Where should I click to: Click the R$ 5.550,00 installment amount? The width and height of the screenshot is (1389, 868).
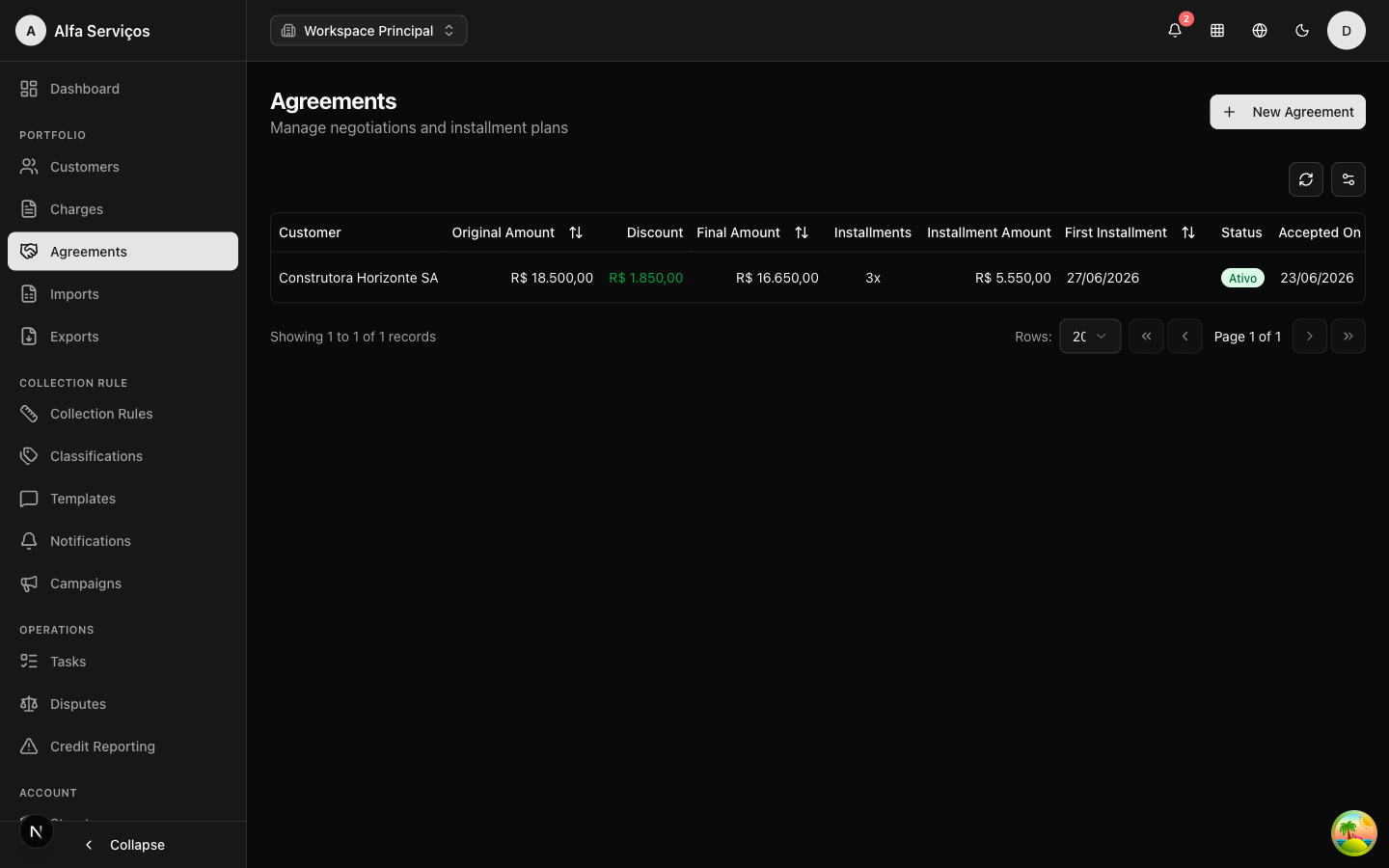pyautogui.click(x=1013, y=278)
